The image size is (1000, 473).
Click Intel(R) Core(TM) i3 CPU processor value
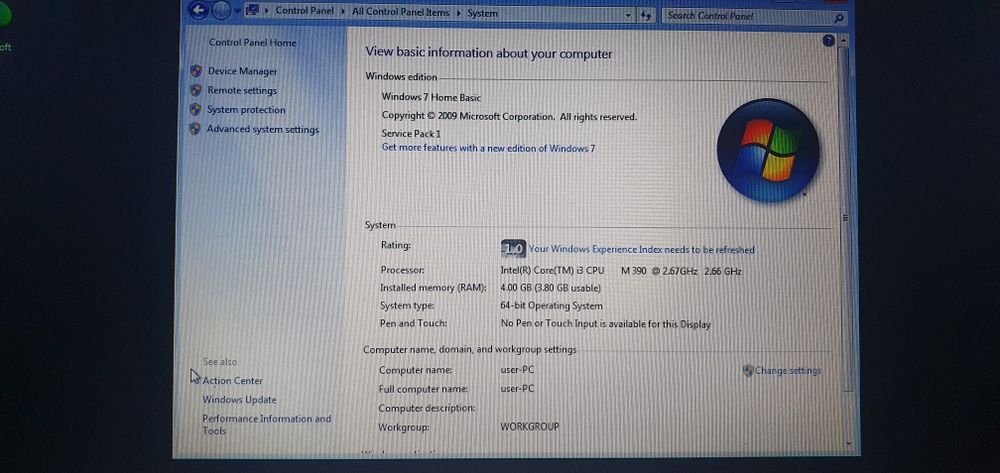[x=621, y=271]
